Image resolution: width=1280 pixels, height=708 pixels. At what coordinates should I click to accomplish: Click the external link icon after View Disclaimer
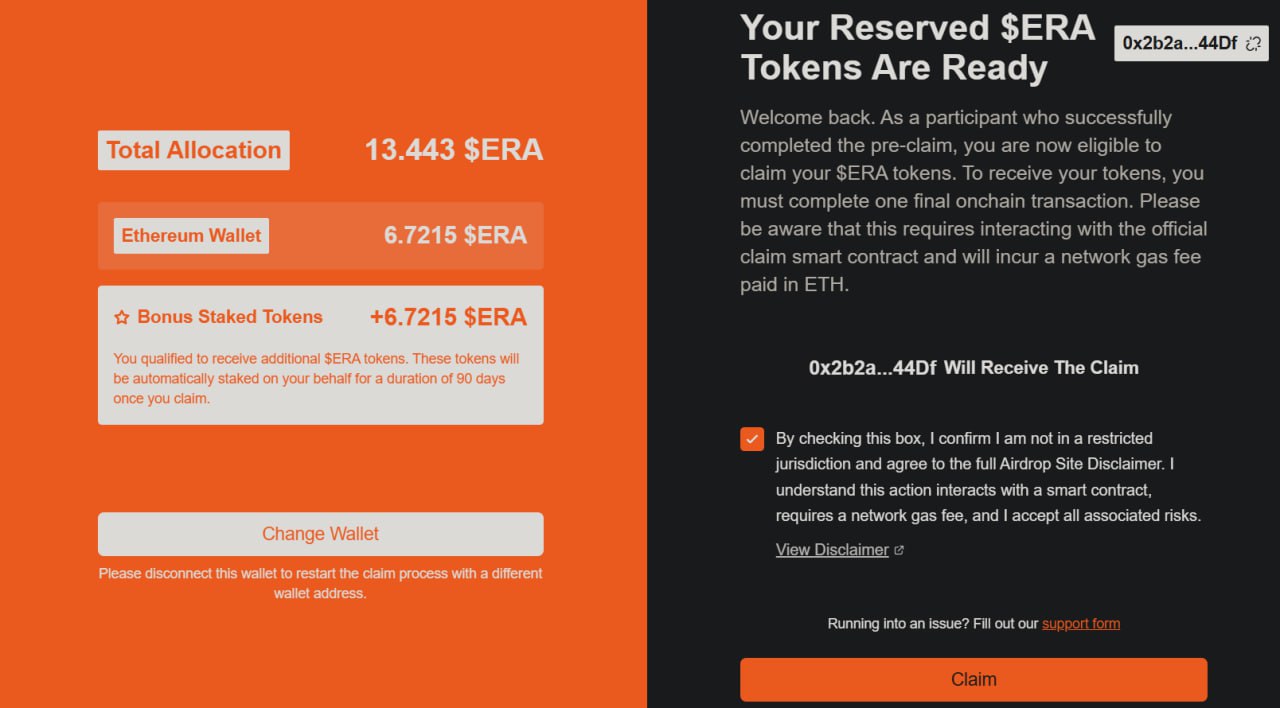click(x=899, y=550)
